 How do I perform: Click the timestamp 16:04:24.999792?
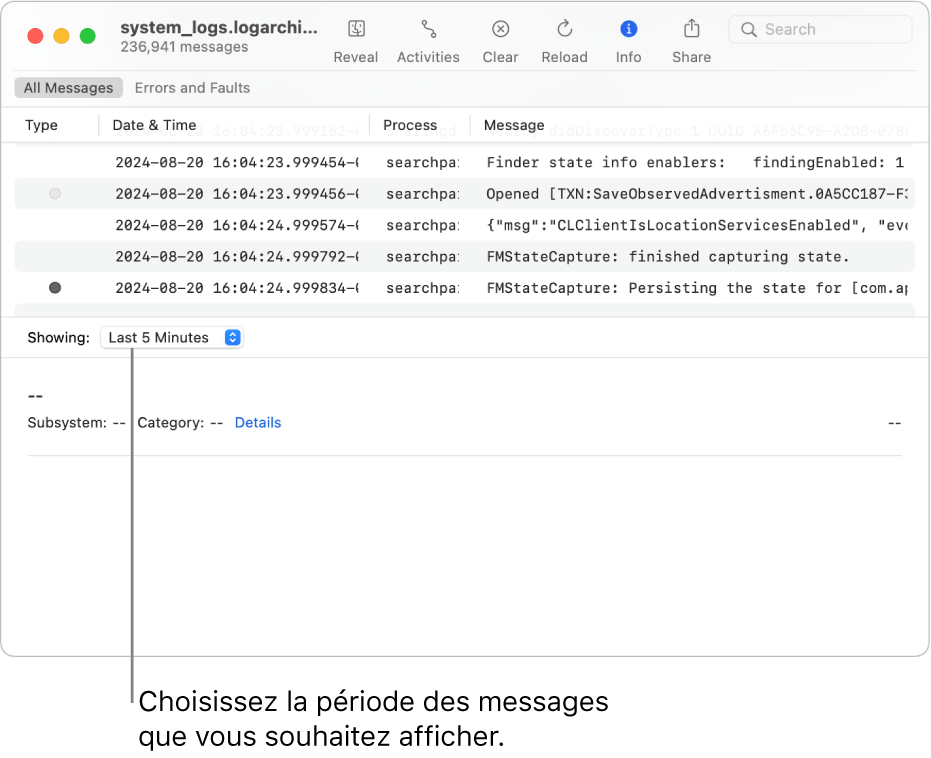pyautogui.click(x=237, y=256)
